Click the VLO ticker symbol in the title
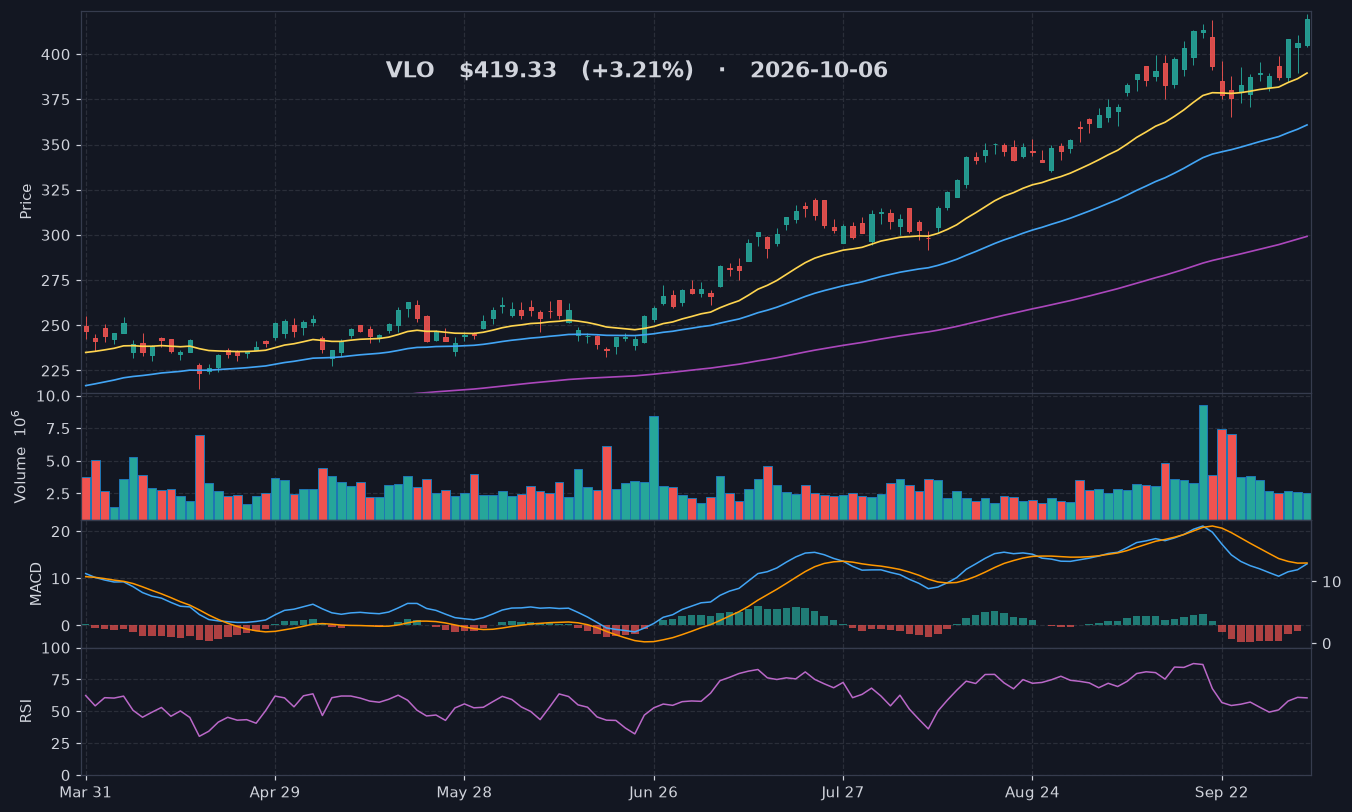Screen dimensions: 1352x812 (410, 71)
